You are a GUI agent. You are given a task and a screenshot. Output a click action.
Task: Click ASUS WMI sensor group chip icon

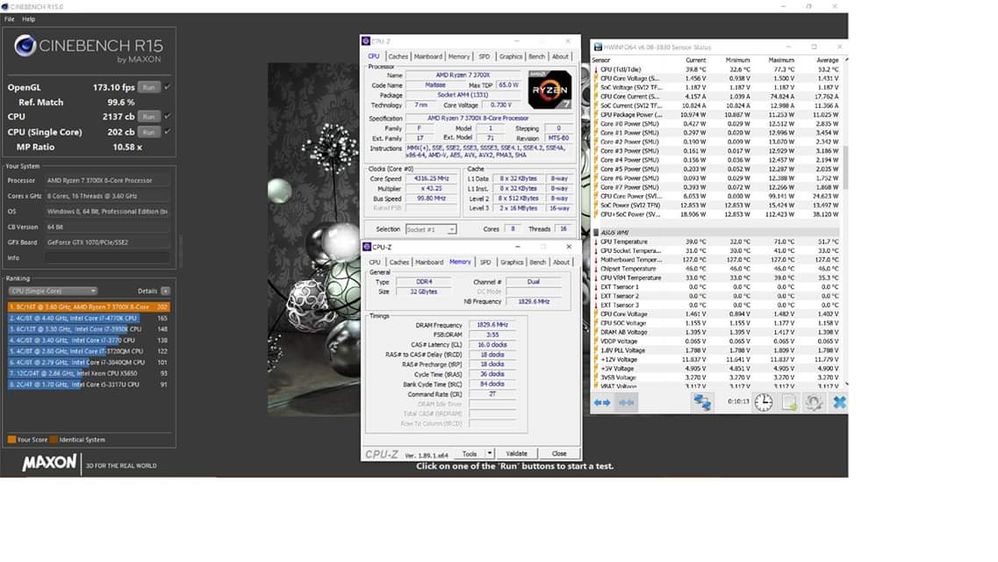point(596,232)
